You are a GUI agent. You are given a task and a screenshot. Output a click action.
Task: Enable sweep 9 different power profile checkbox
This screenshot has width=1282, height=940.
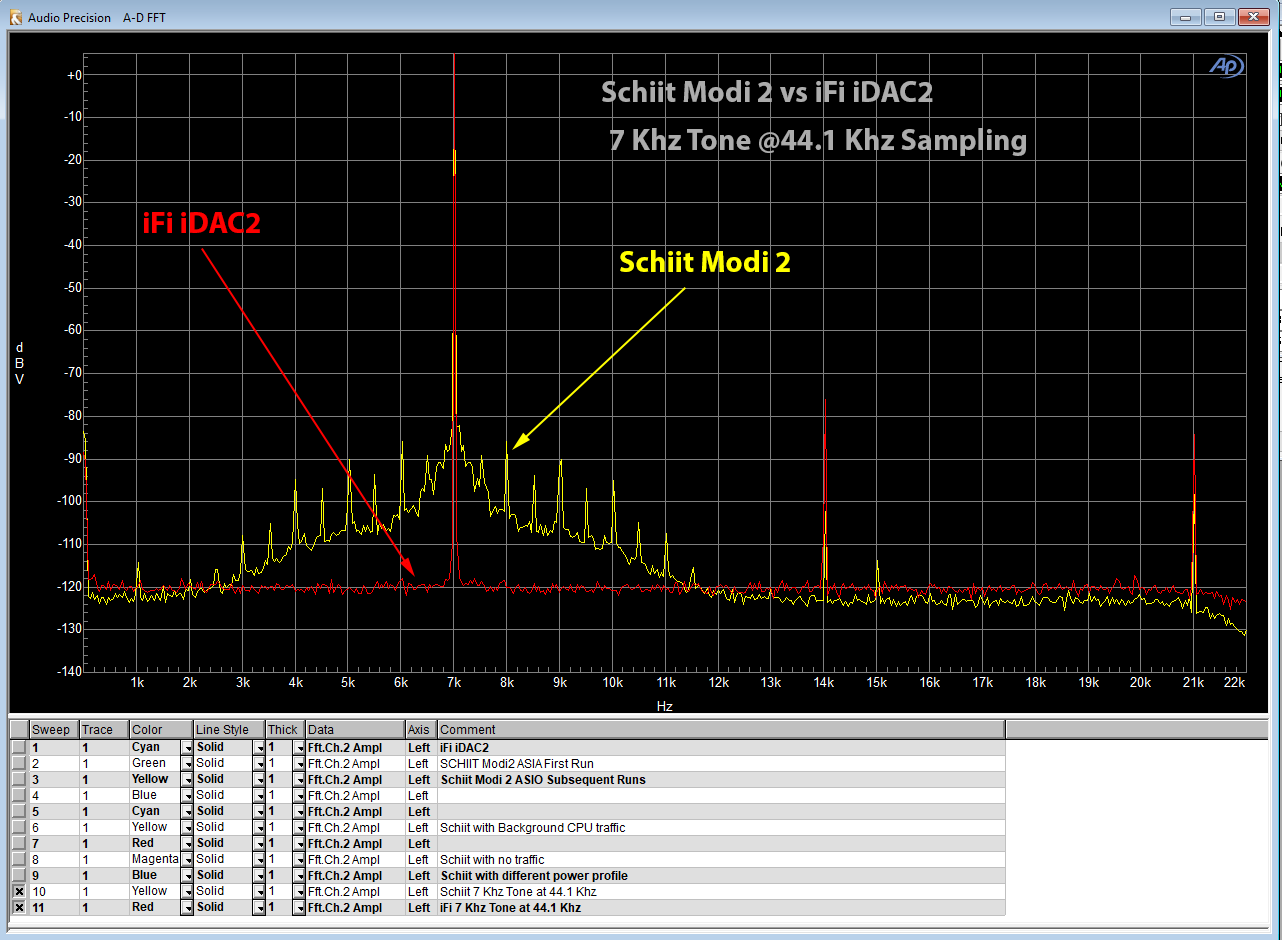pos(19,875)
